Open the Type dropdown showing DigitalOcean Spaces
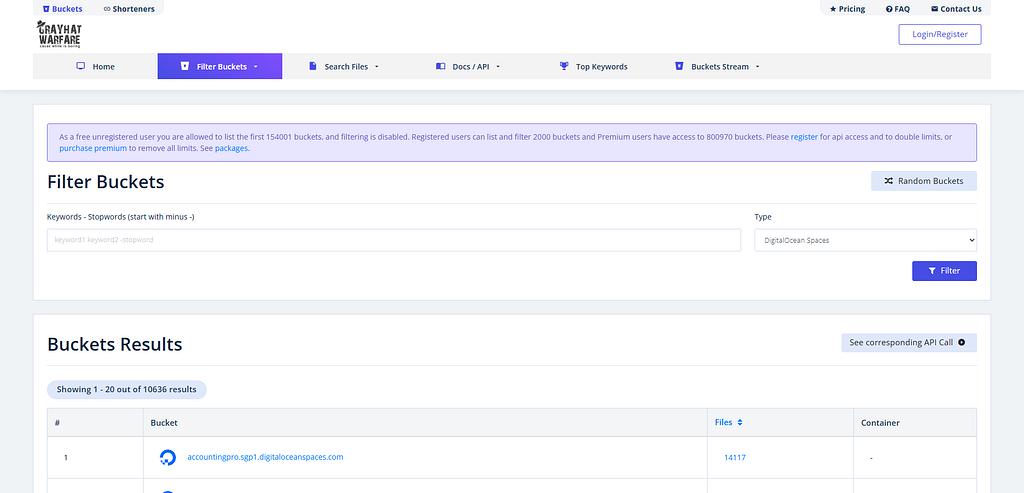This screenshot has height=493, width=1024. (x=865, y=240)
